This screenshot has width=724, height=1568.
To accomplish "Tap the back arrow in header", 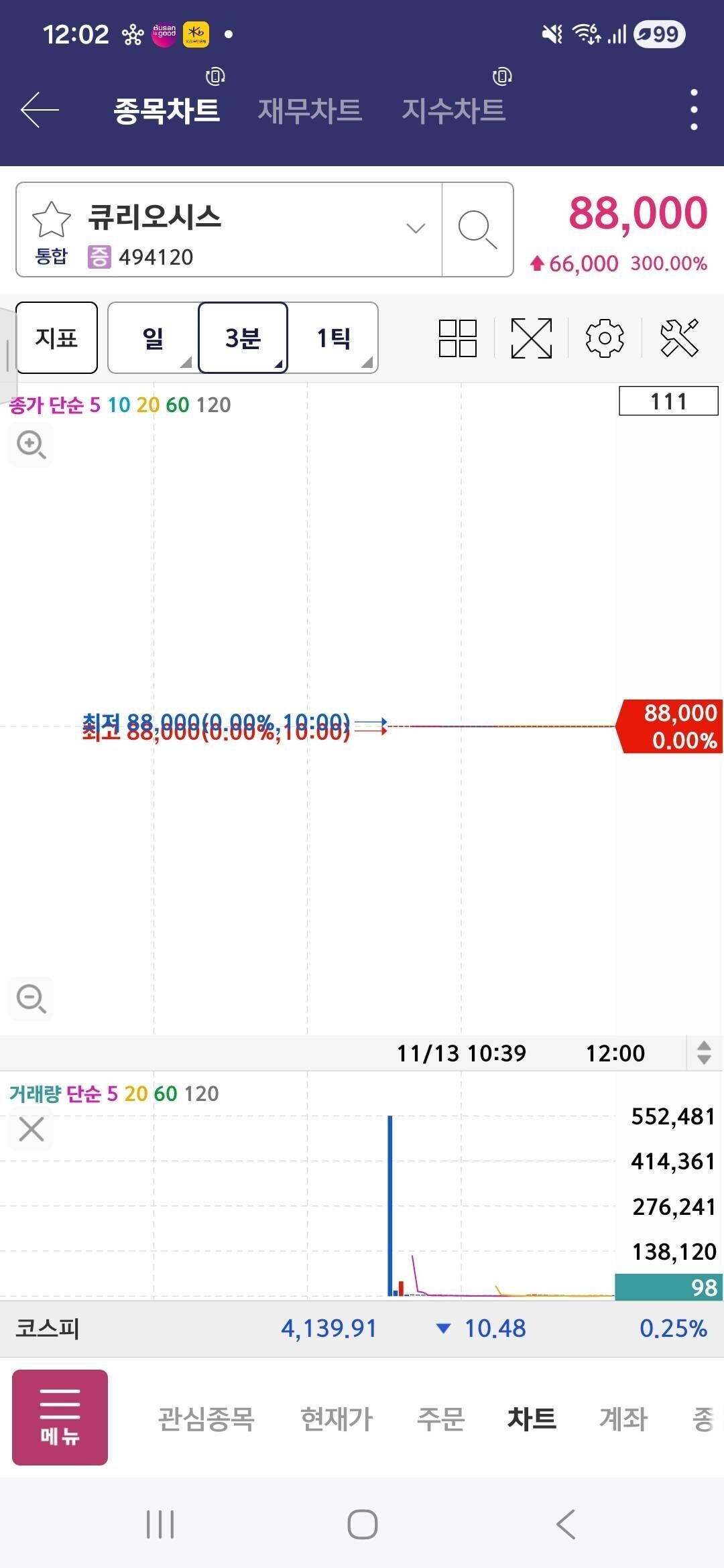I will coord(40,110).
